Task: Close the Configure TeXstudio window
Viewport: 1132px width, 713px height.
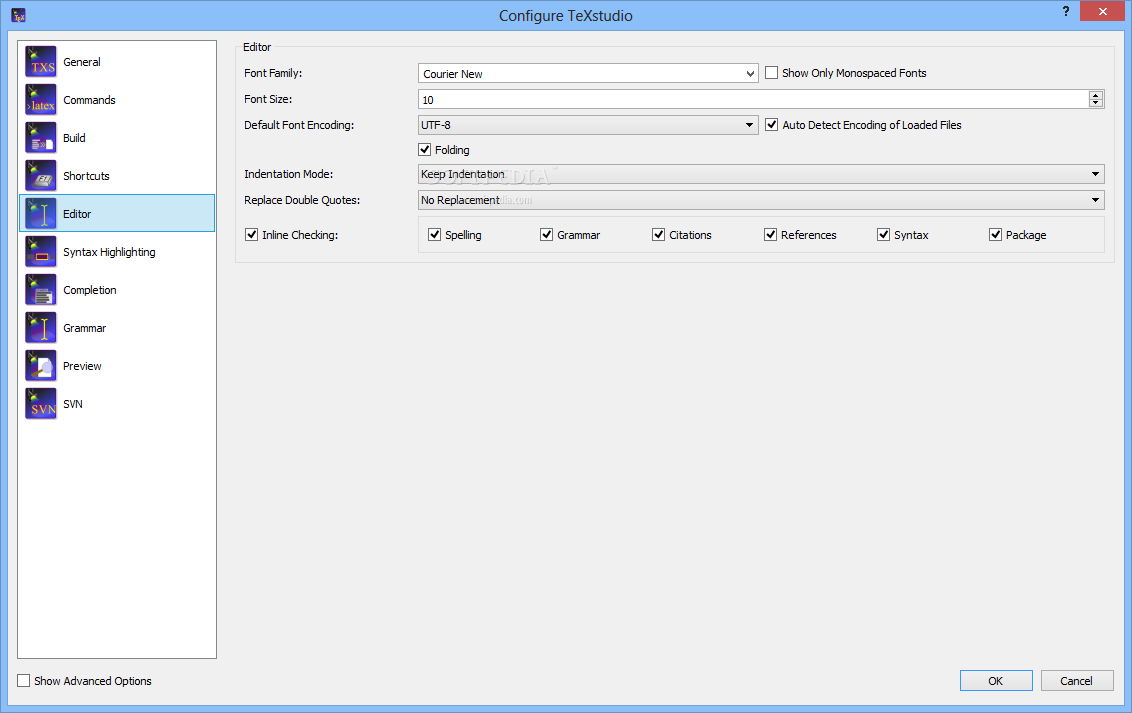Action: coord(1102,12)
